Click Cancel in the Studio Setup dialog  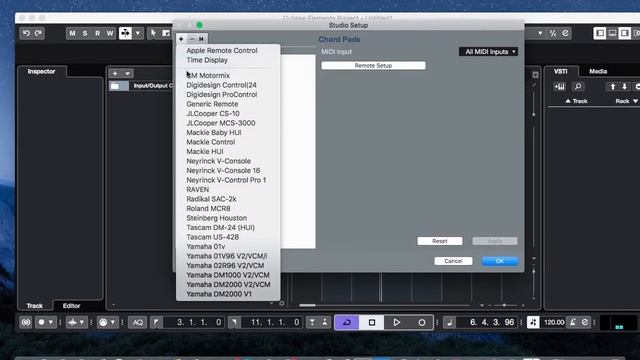tap(453, 261)
